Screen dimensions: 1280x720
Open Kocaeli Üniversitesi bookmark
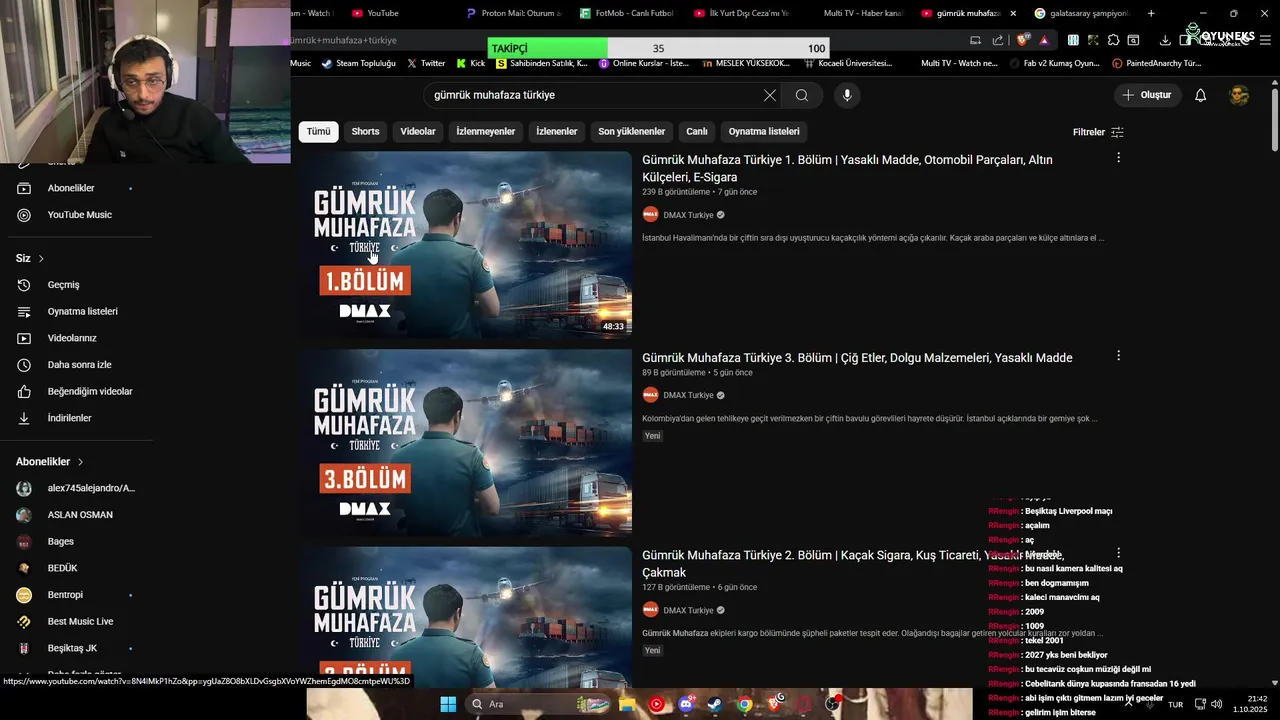click(848, 63)
